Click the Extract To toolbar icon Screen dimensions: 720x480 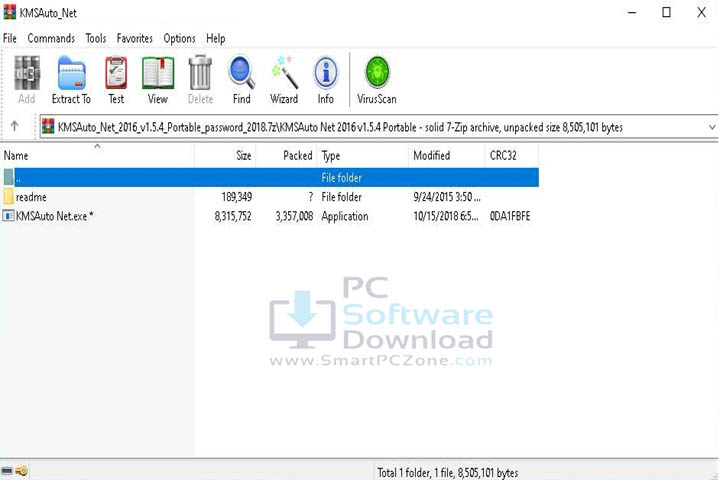[72, 73]
